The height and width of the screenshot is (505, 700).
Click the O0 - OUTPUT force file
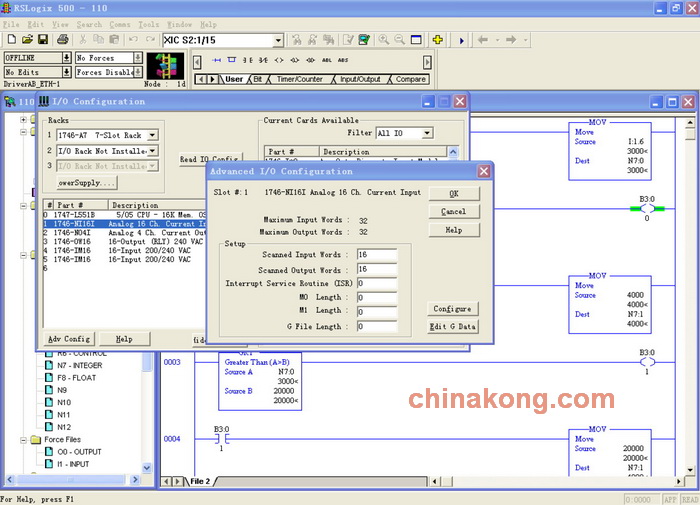pyautogui.click(x=79, y=452)
